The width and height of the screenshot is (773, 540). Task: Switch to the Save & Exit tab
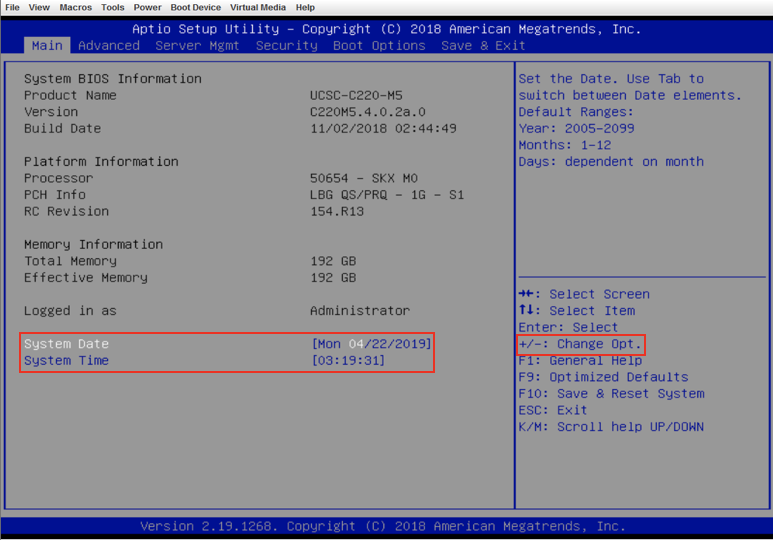[x=483, y=45]
